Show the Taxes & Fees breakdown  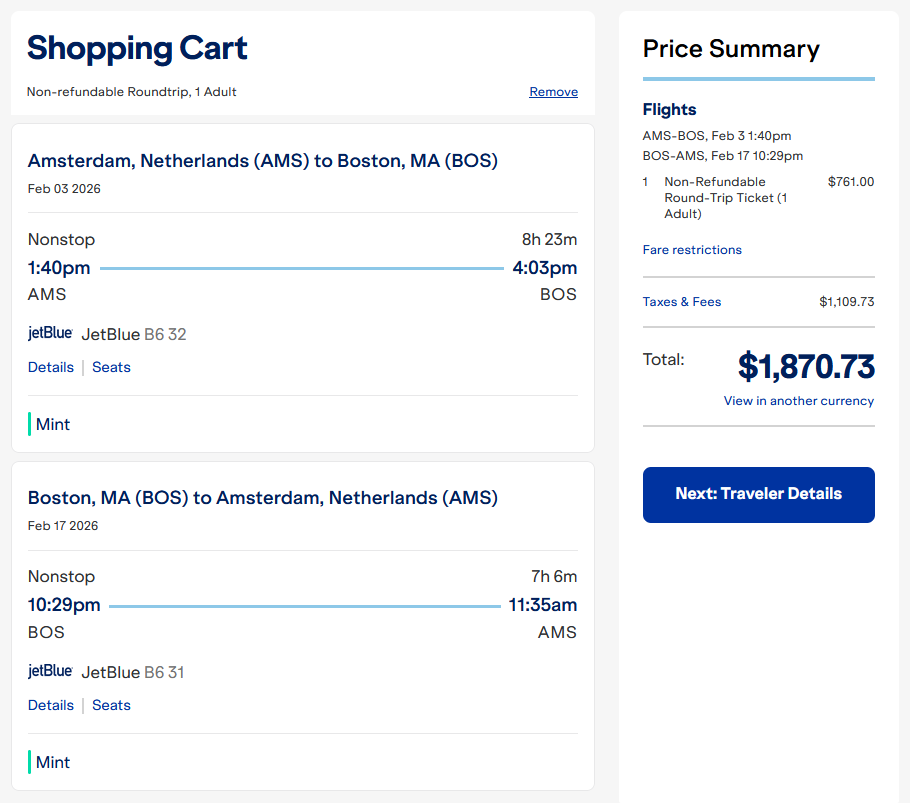coord(682,302)
